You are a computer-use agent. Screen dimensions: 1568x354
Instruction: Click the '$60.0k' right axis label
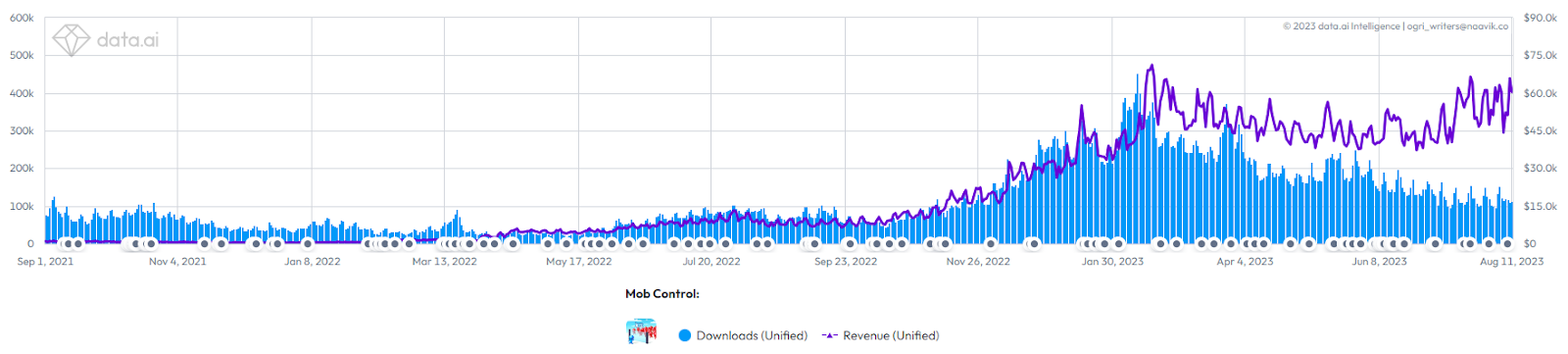pos(1541,93)
